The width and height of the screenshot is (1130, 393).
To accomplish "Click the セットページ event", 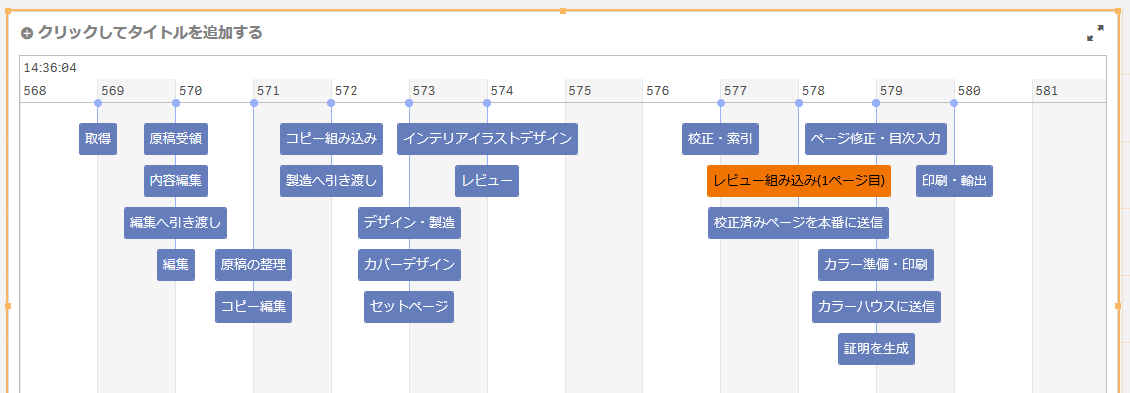I will click(409, 306).
